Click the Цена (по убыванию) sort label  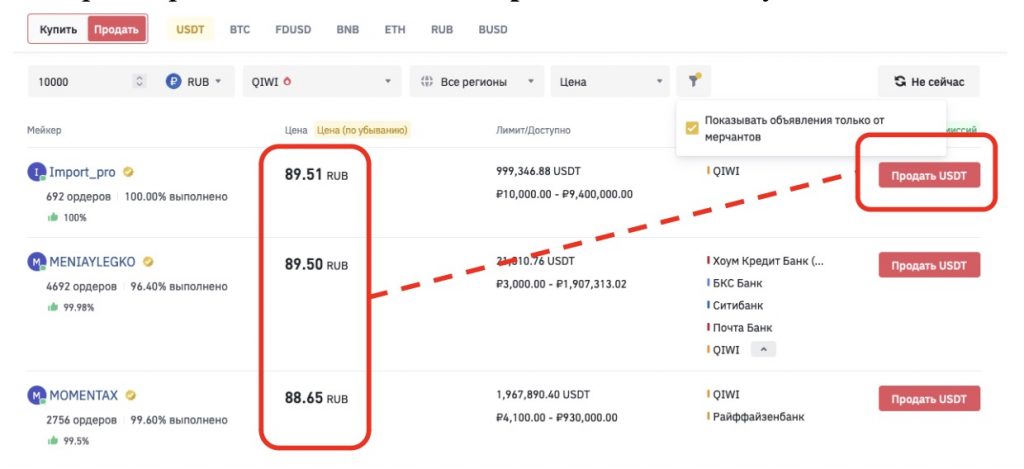point(362,130)
